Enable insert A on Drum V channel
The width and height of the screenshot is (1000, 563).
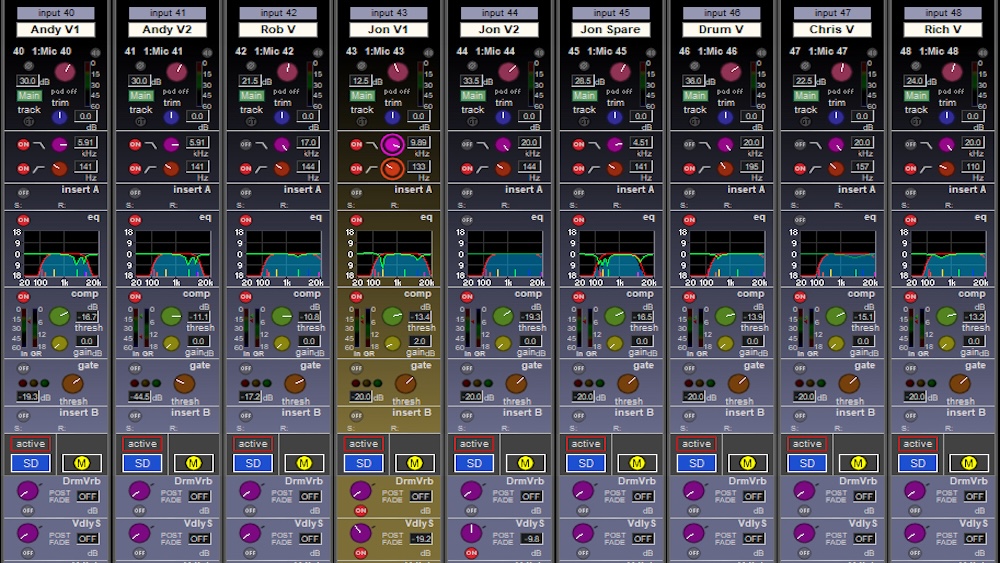coord(687,192)
